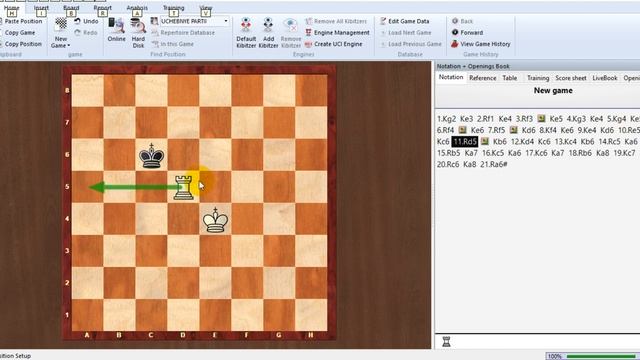Open Edit Game Data
Image resolution: width=640 pixels, height=360 pixels.
coord(404,21)
